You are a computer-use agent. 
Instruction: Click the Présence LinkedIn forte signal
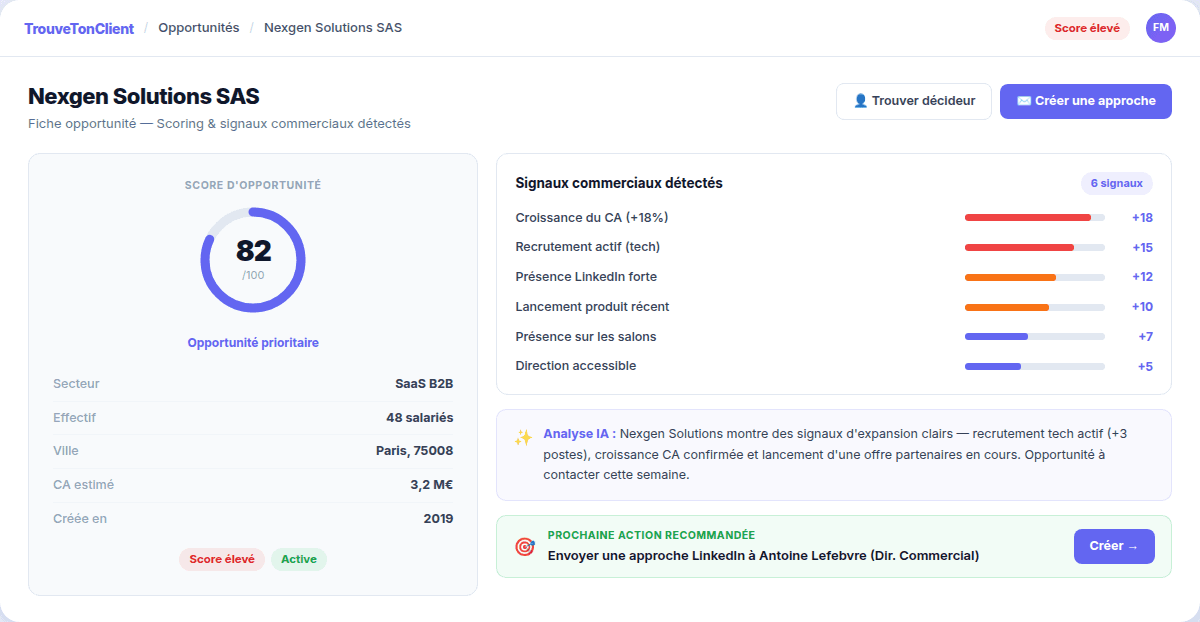click(586, 277)
